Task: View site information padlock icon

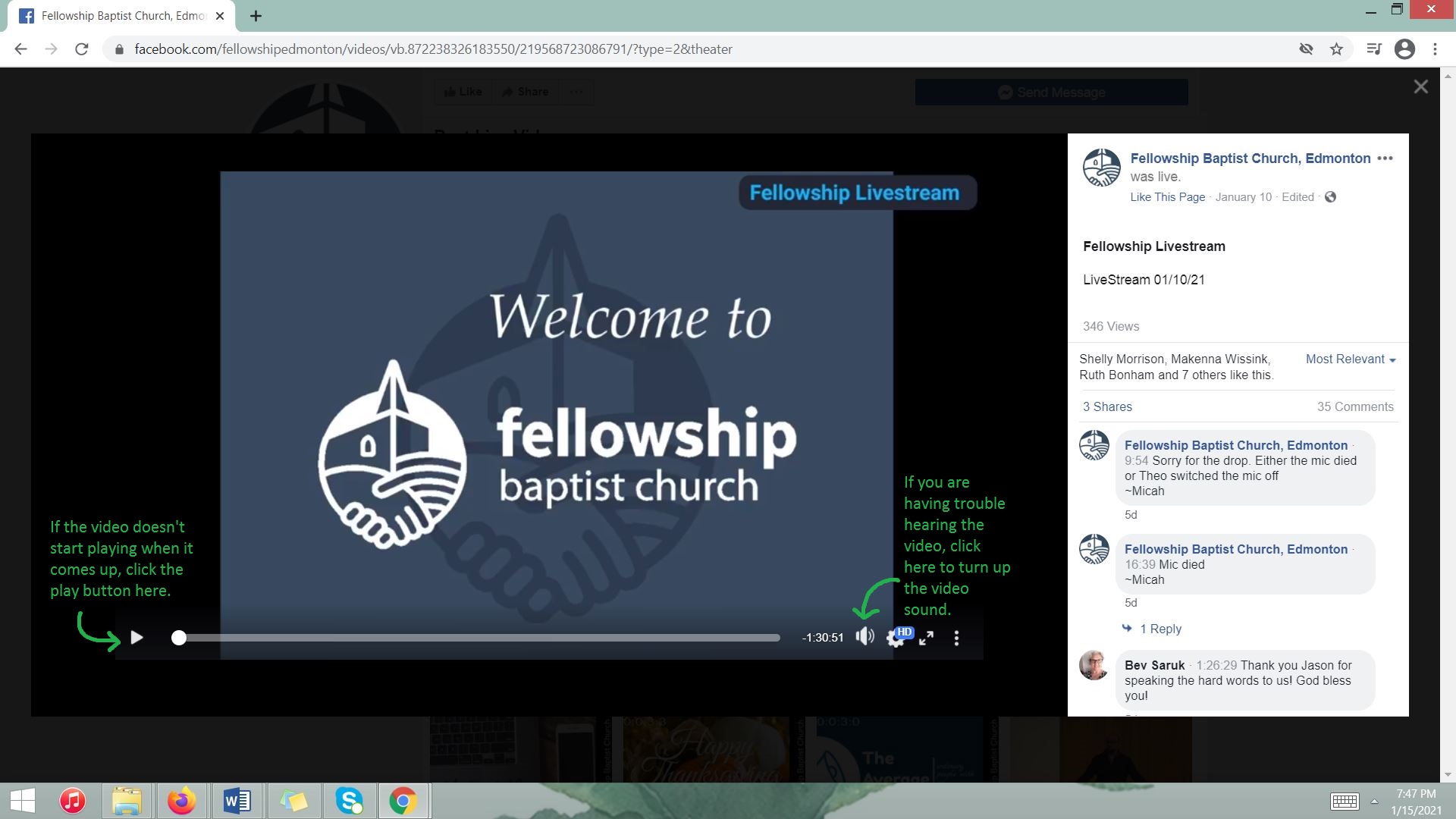Action: point(118,49)
